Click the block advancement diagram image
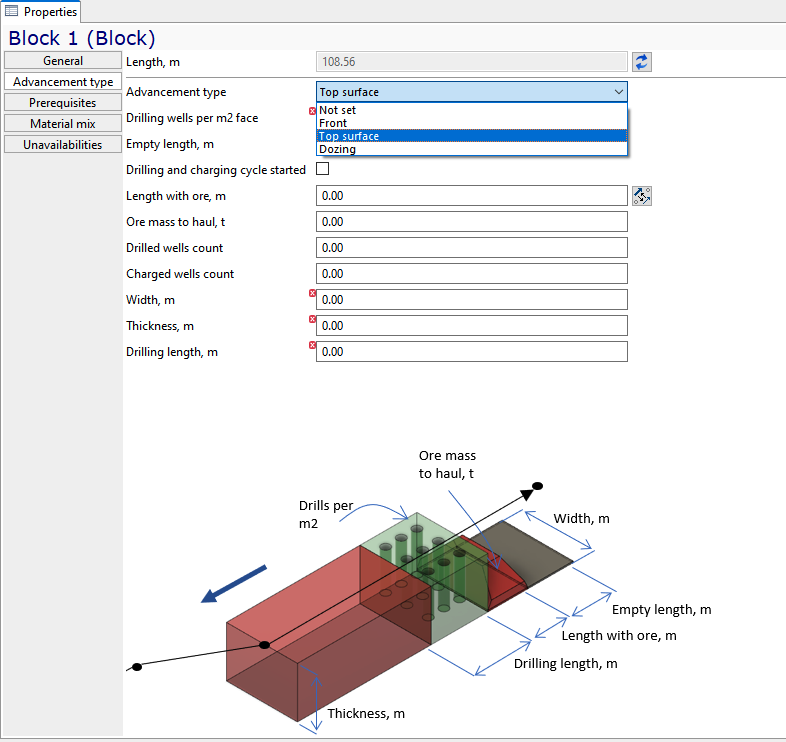This screenshot has width=786, height=742. (x=419, y=592)
